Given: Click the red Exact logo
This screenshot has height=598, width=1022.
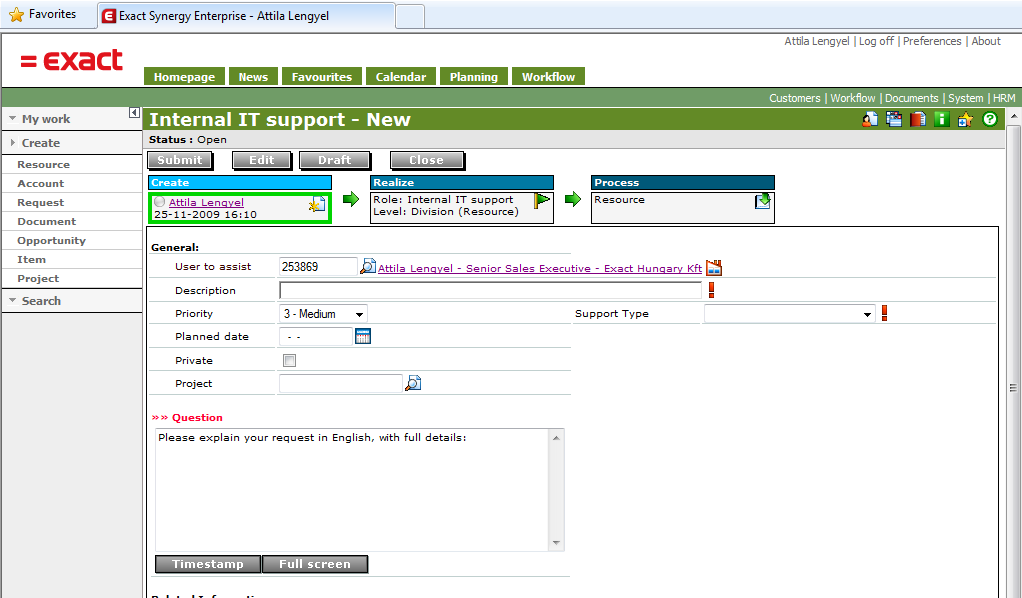Looking at the screenshot, I should (71, 60).
